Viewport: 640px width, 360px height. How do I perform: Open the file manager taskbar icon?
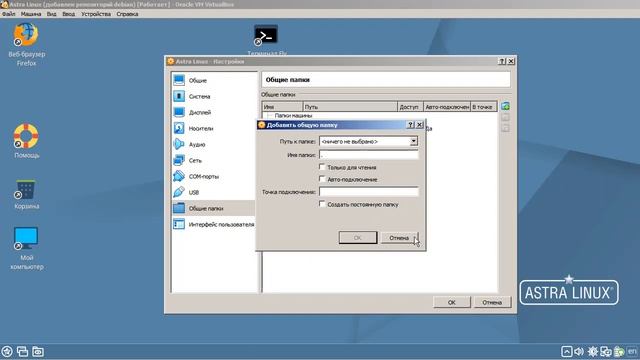[38, 351]
